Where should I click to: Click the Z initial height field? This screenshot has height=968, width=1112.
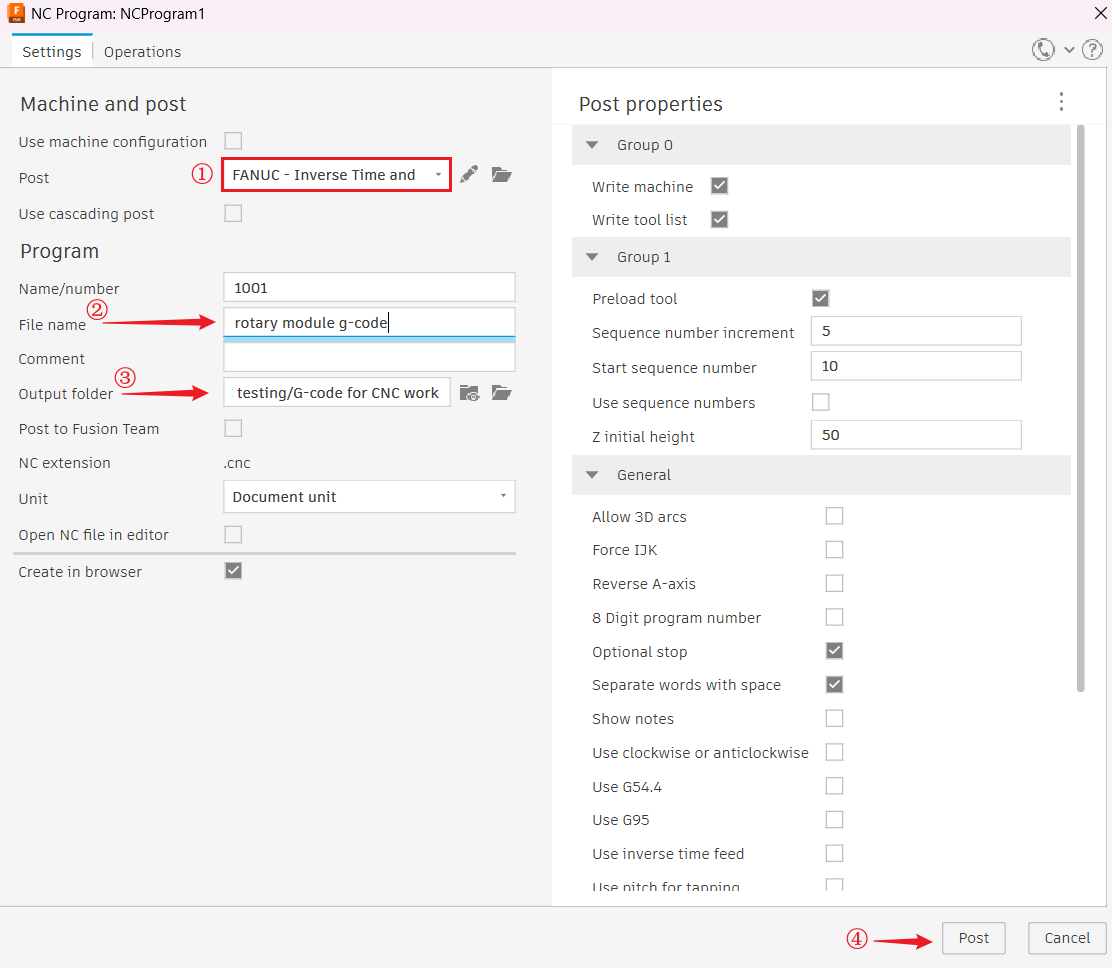[915, 435]
